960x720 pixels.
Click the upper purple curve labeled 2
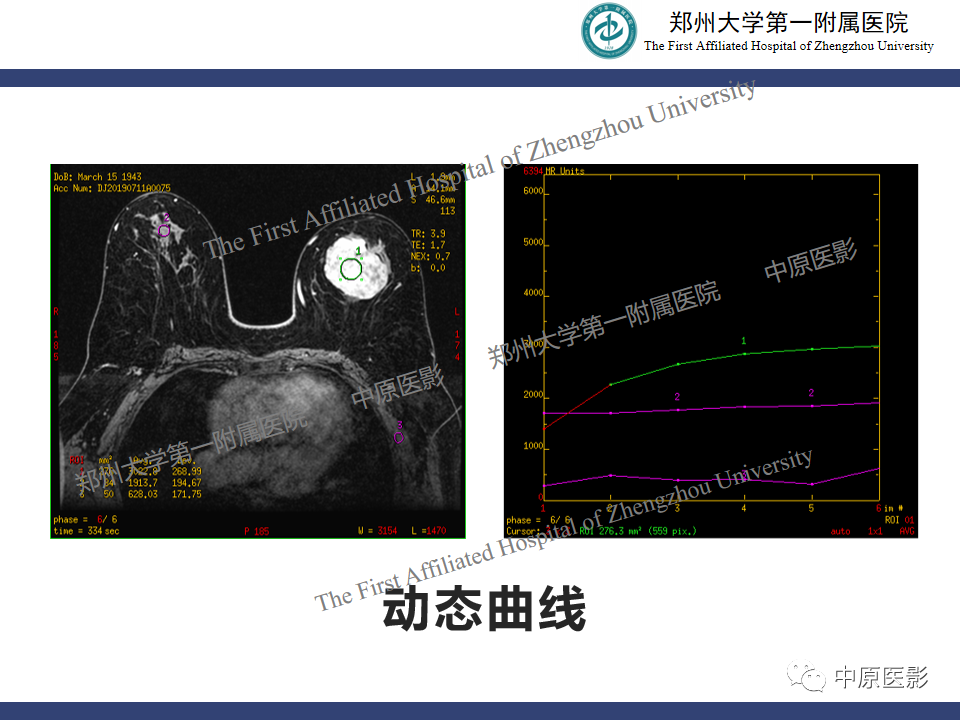coord(710,408)
